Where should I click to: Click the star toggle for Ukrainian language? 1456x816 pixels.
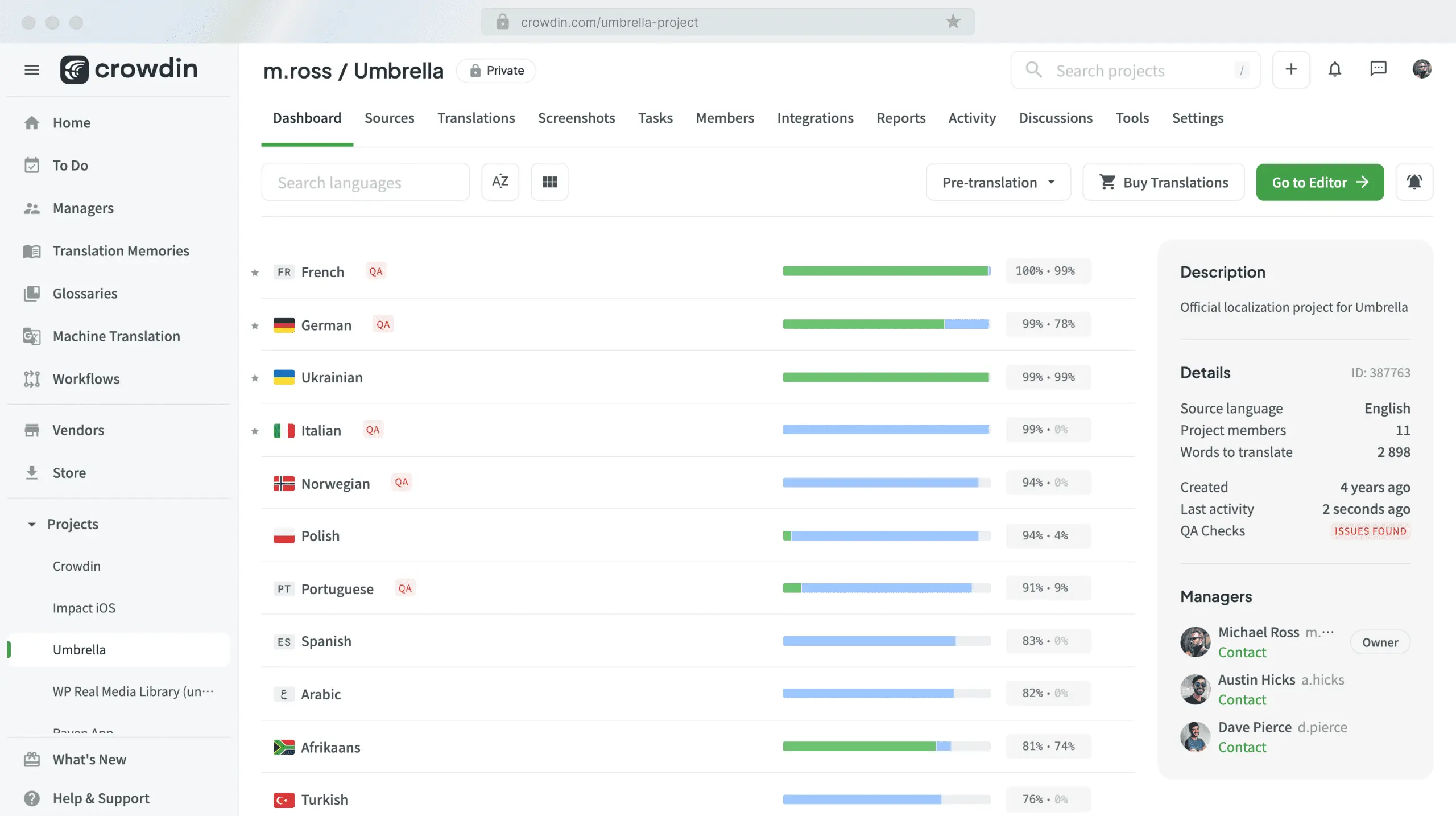(x=254, y=378)
